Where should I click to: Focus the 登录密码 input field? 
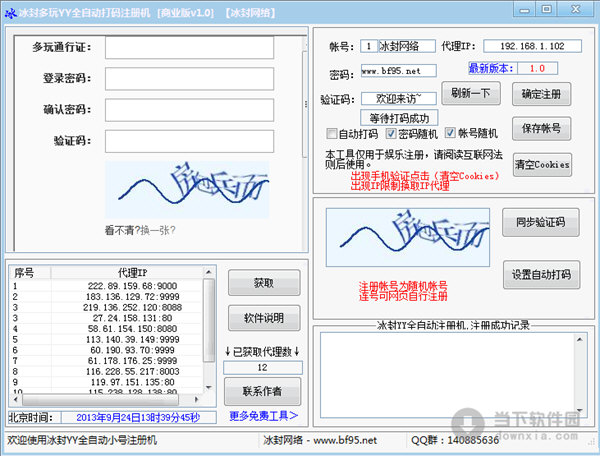[161, 78]
